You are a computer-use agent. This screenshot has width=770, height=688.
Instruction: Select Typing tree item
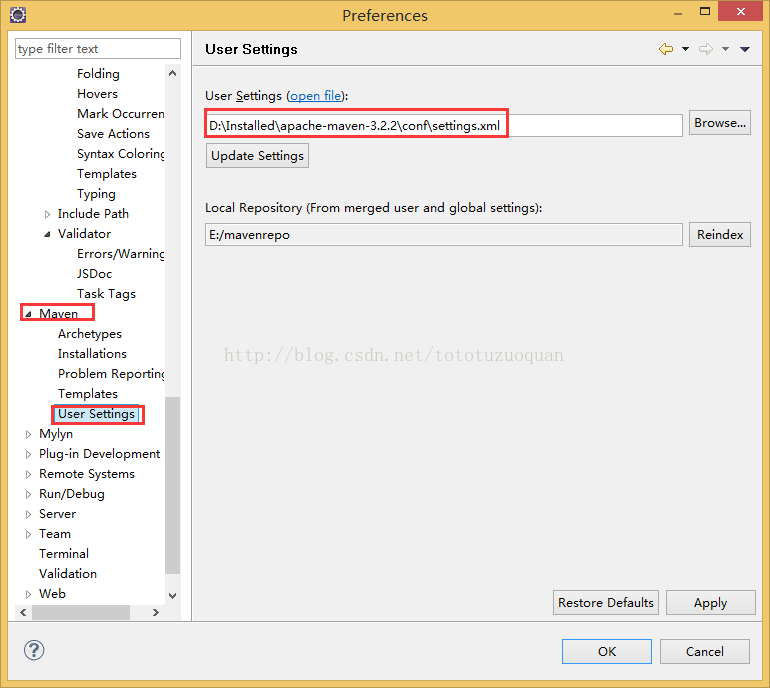[96, 194]
